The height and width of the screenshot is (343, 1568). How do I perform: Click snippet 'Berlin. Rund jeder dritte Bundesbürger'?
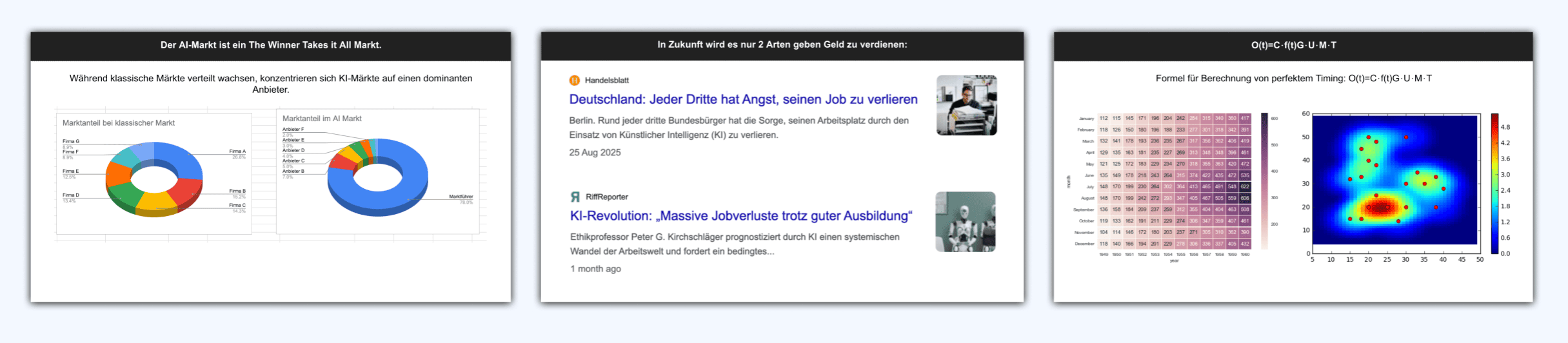[739, 128]
